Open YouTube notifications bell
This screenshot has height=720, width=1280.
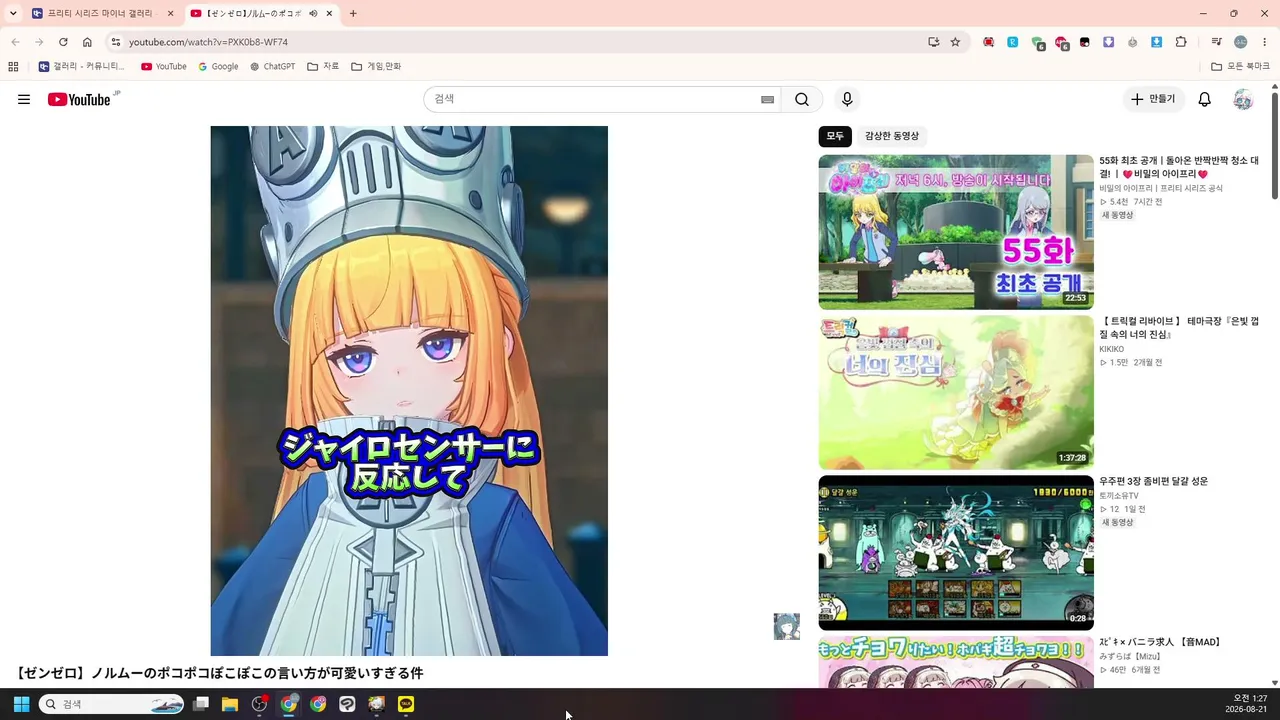1205,99
